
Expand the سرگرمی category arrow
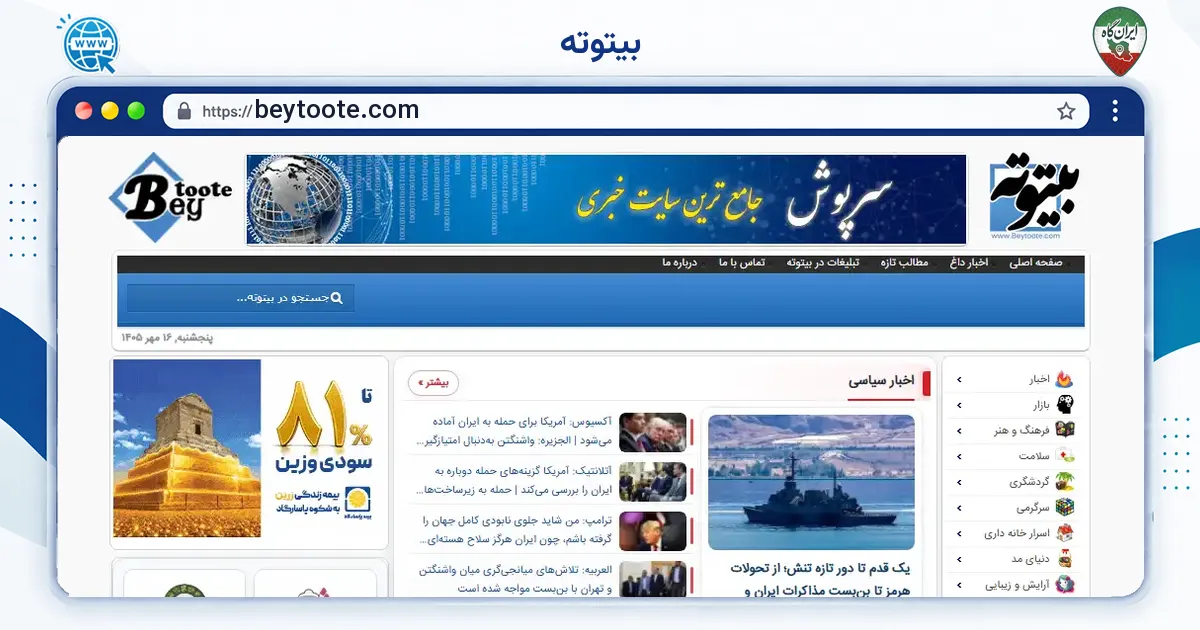point(959,509)
